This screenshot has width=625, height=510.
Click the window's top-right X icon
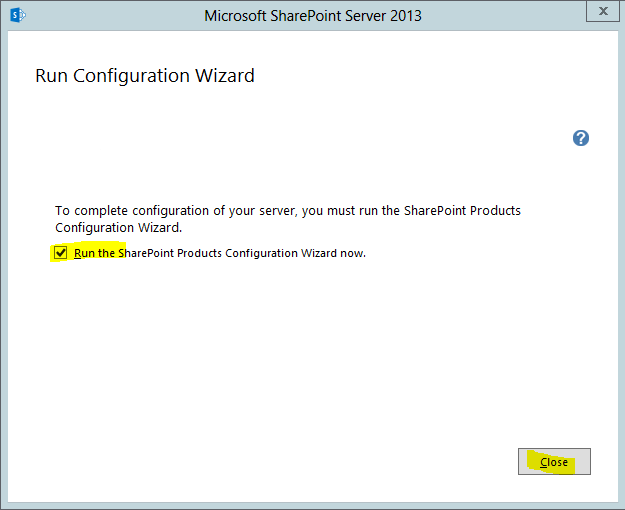(603, 11)
